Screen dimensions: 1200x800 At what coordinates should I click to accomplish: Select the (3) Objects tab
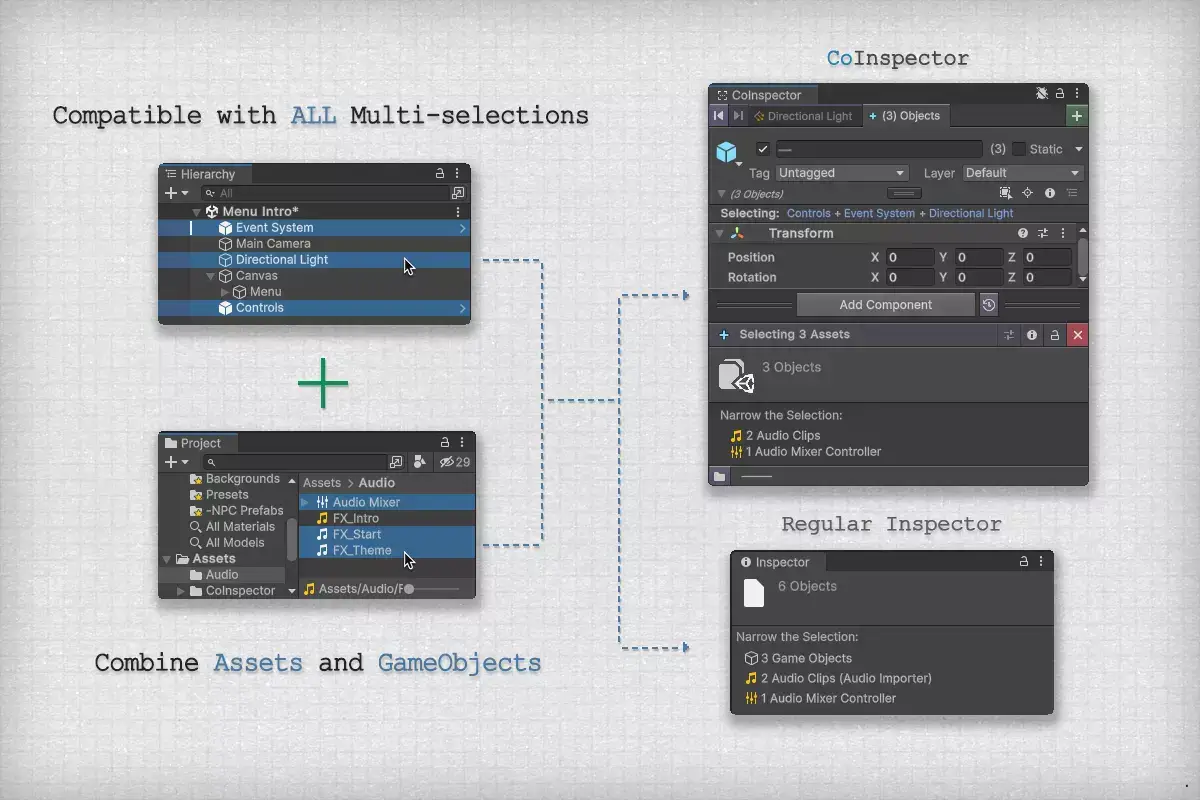click(904, 116)
